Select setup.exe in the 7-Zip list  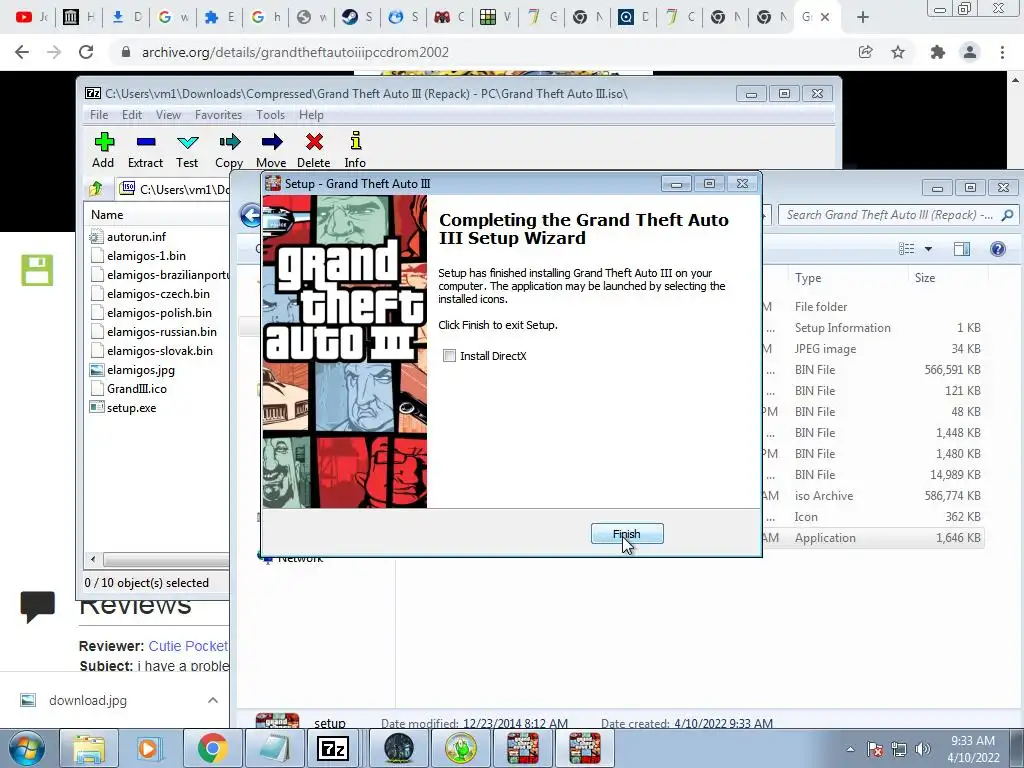(132, 408)
